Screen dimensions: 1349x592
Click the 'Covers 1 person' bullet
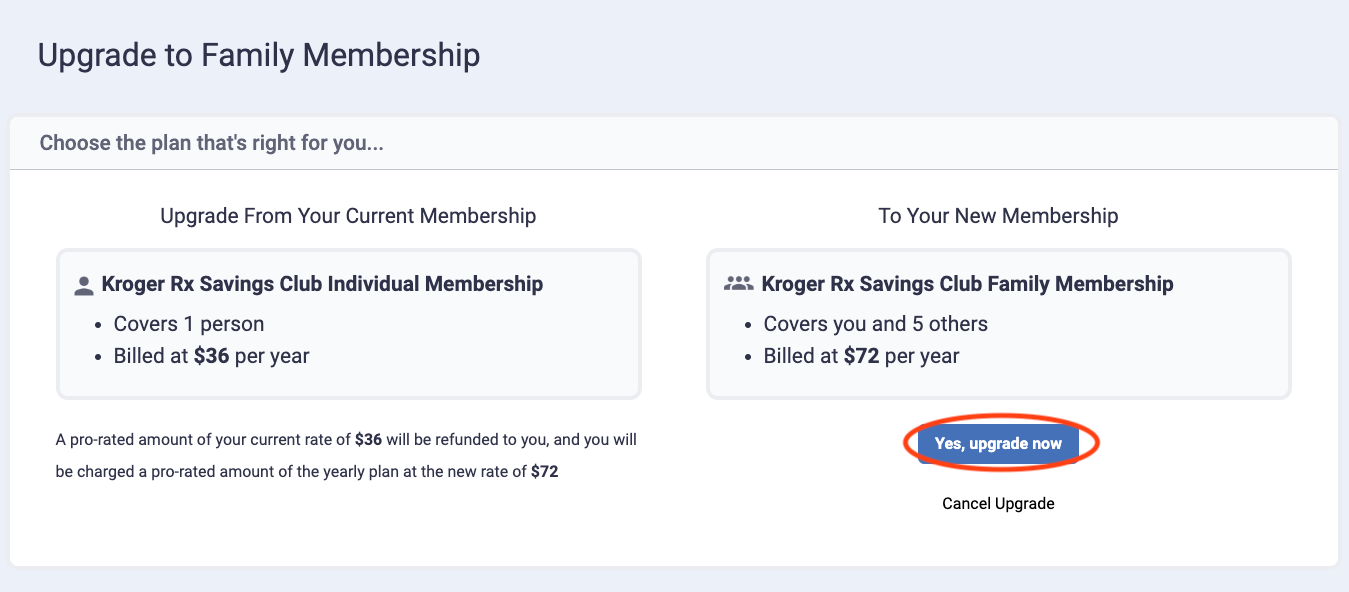189,324
